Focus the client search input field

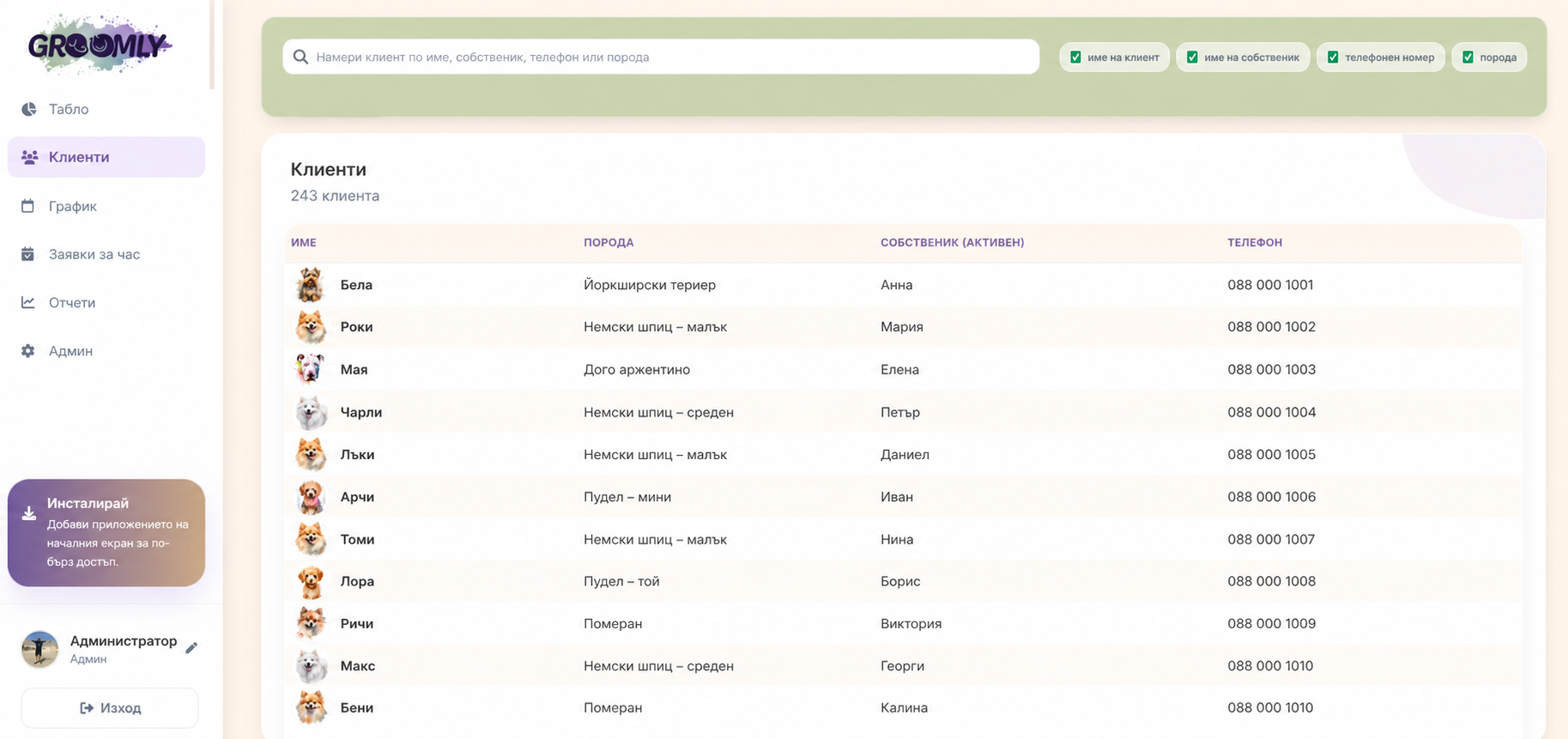(x=661, y=57)
